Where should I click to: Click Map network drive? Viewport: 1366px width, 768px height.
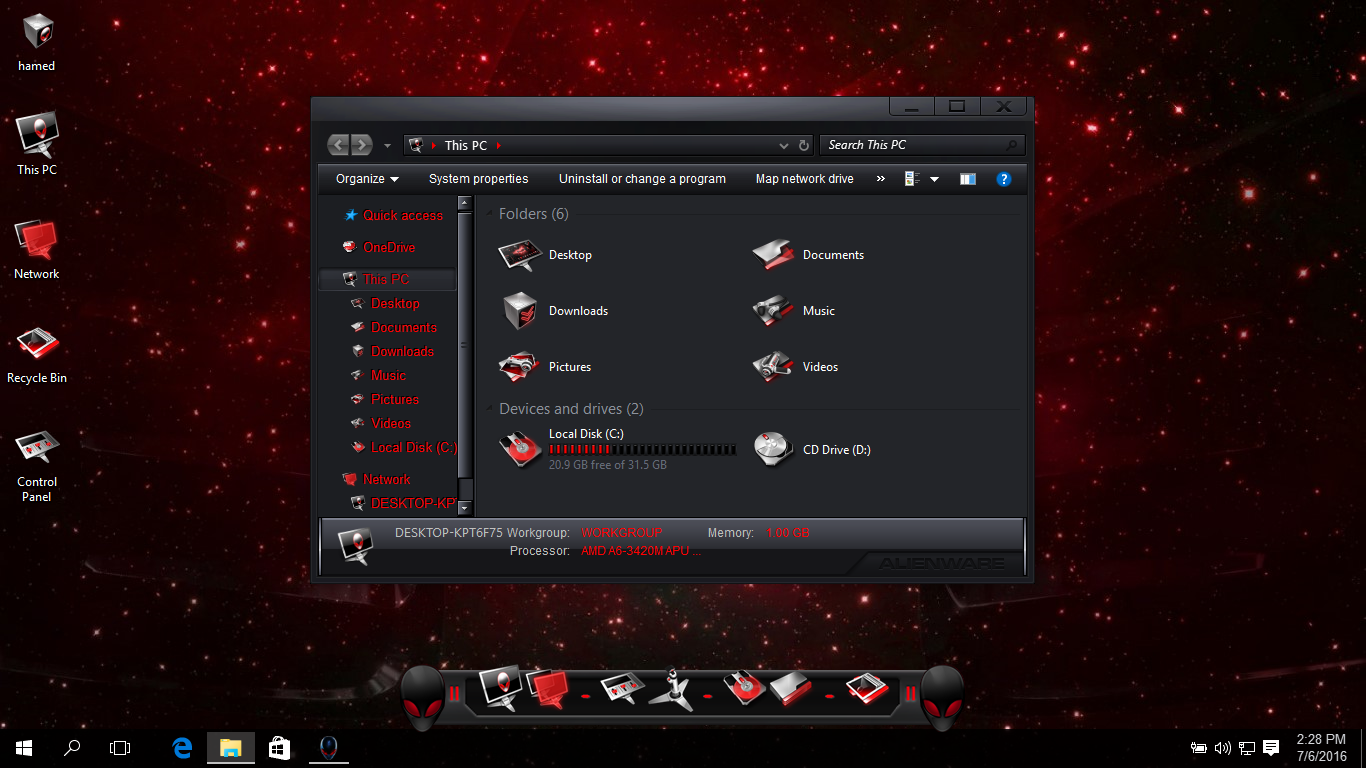pos(804,179)
